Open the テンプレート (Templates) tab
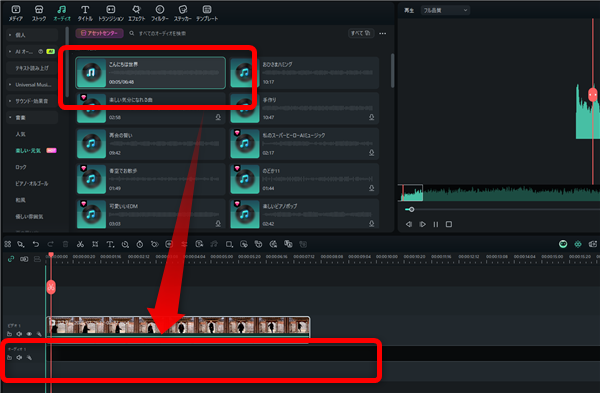 coord(207,13)
